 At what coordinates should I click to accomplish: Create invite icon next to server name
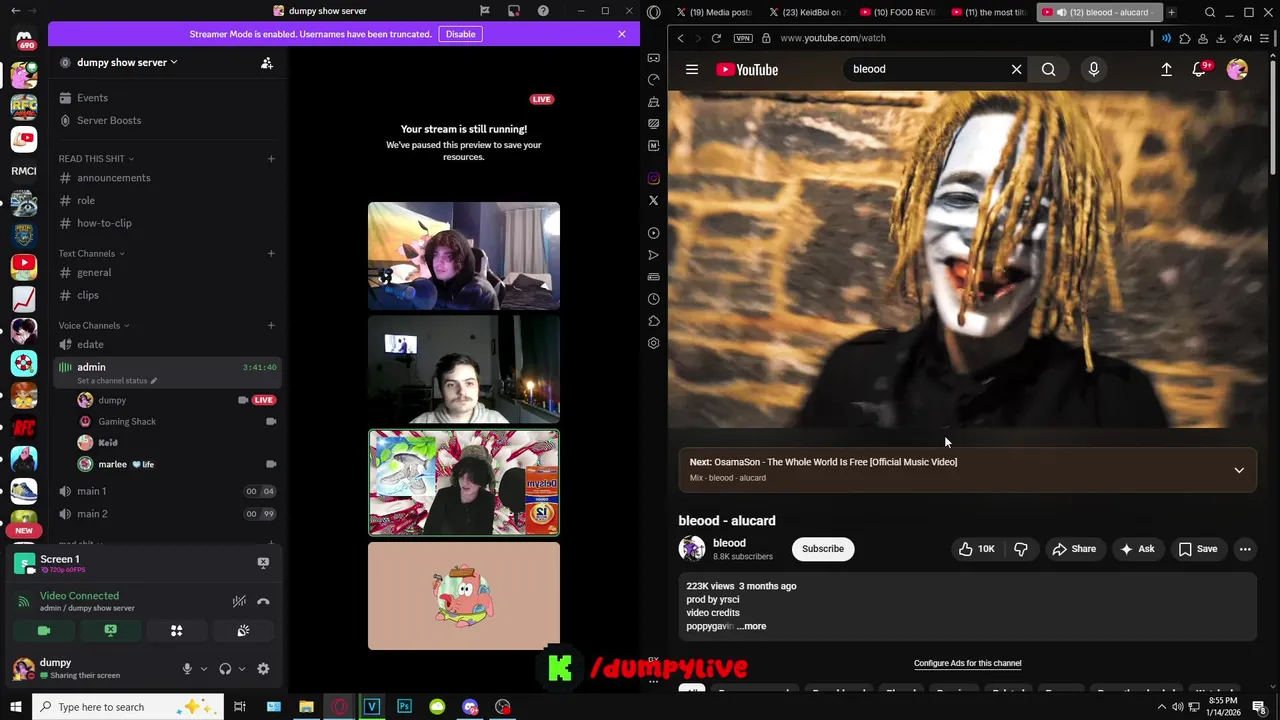click(x=267, y=62)
